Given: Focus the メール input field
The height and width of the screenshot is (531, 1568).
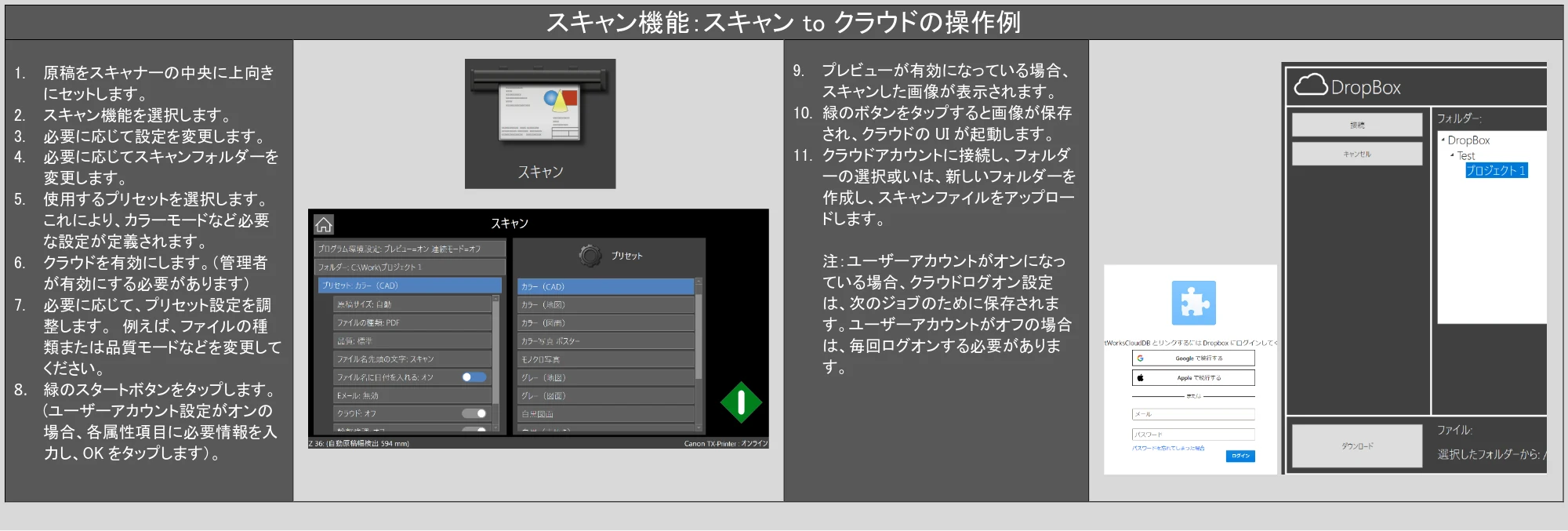Looking at the screenshot, I should (x=1193, y=414).
